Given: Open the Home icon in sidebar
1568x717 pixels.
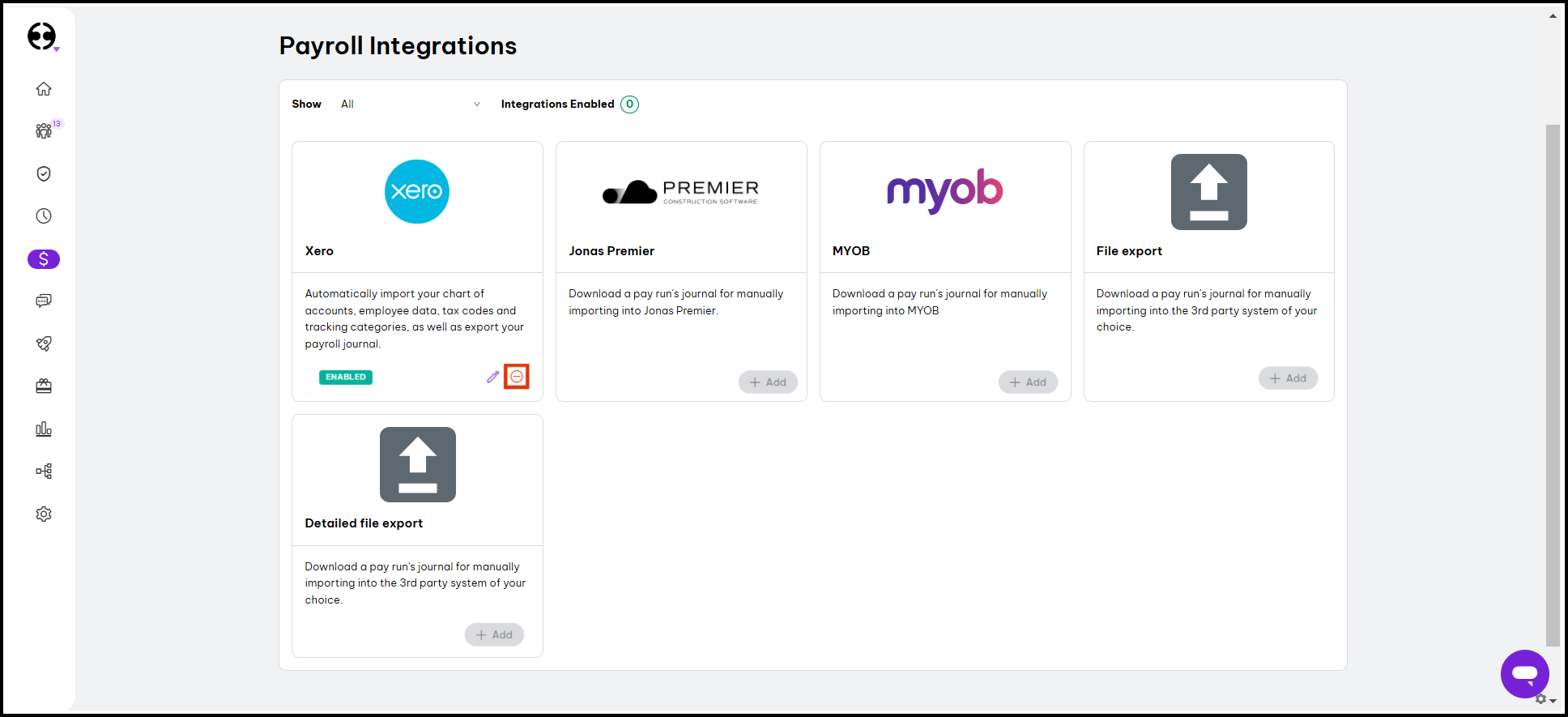Looking at the screenshot, I should (x=44, y=89).
